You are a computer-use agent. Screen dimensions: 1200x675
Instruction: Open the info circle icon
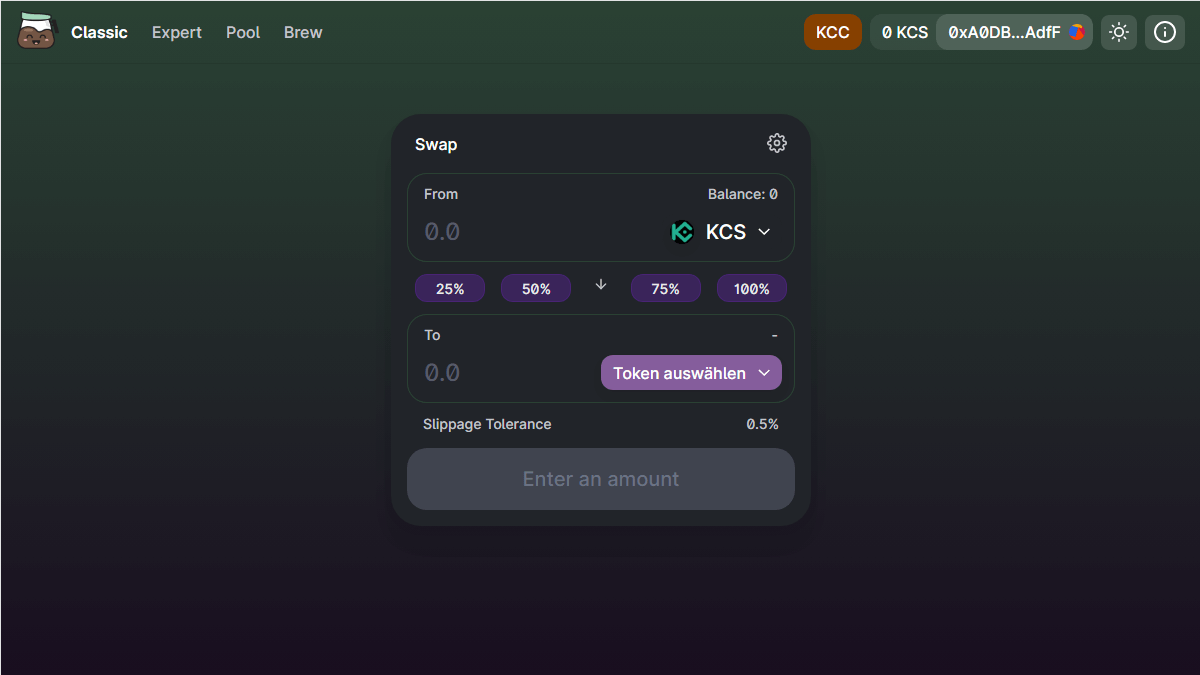[1165, 32]
